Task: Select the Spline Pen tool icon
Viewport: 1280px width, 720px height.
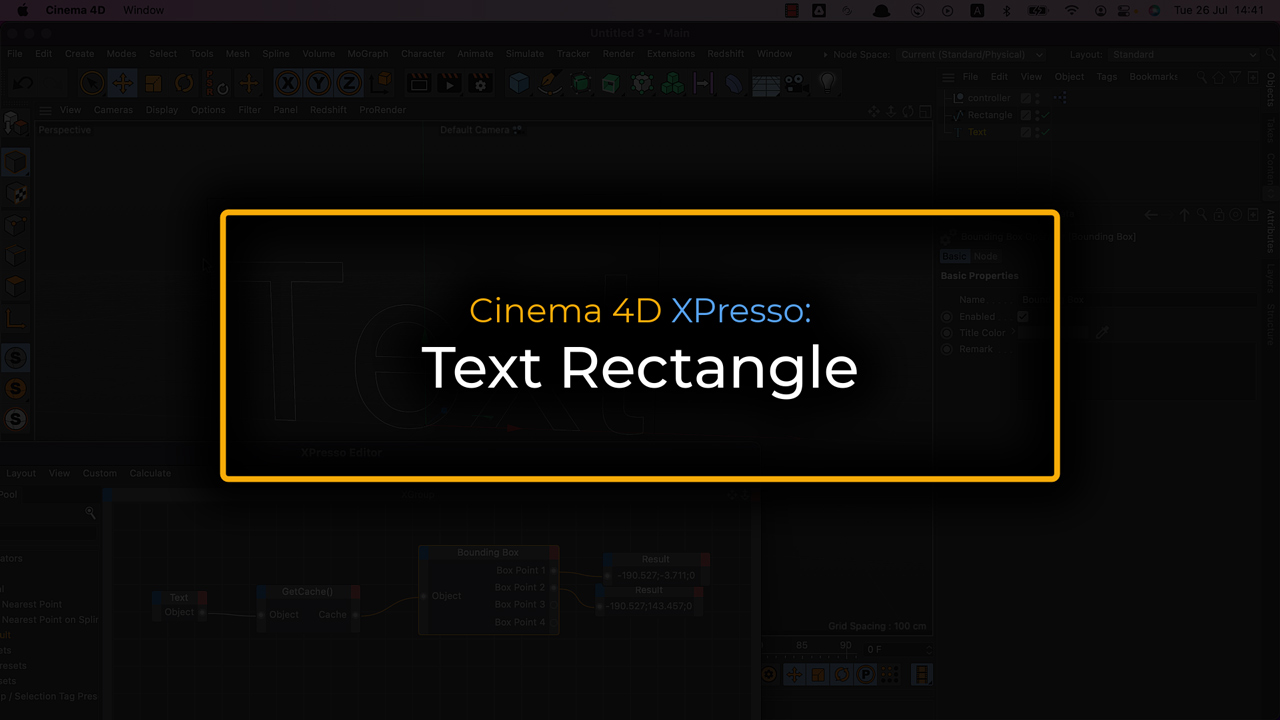Action: coord(549,84)
